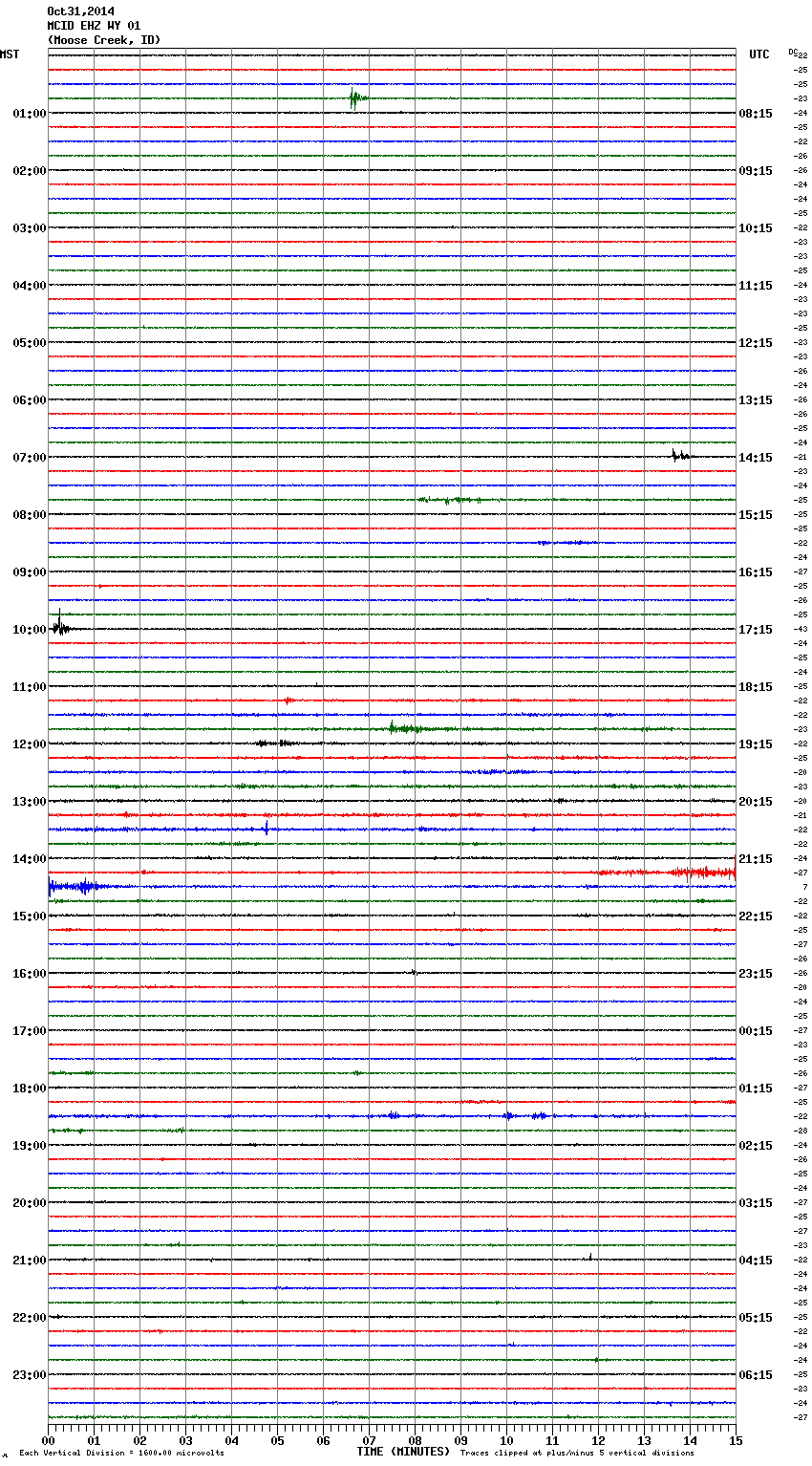Click the 04:00 MST time label
This screenshot has width=812, height=1466.
(x=30, y=286)
